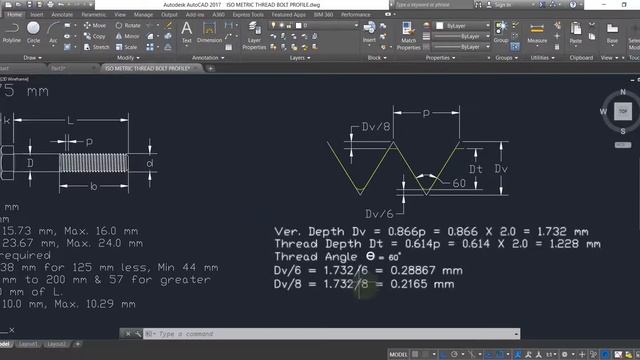Click TOP face of the ViewCube

(623, 111)
